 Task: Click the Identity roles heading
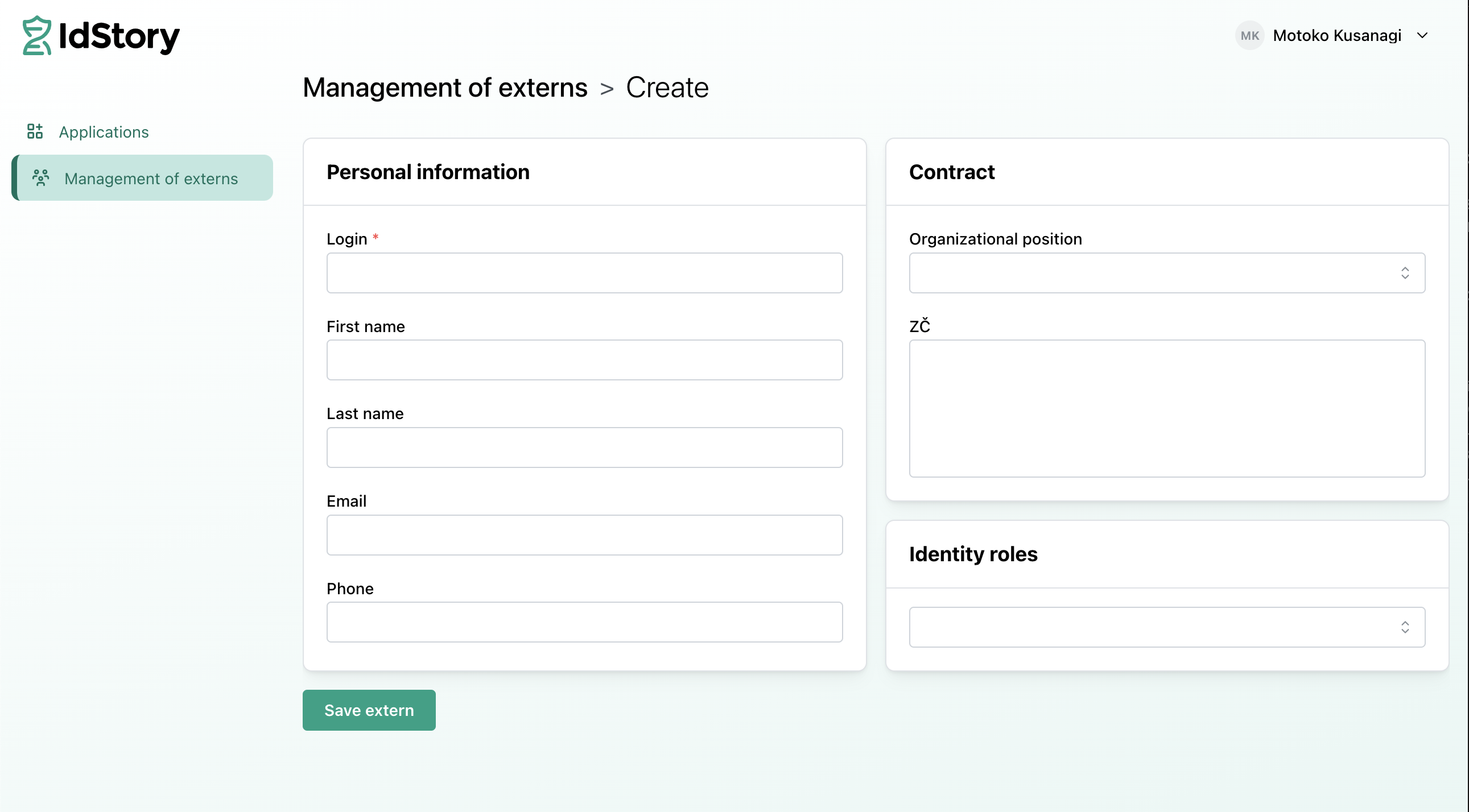(973, 554)
